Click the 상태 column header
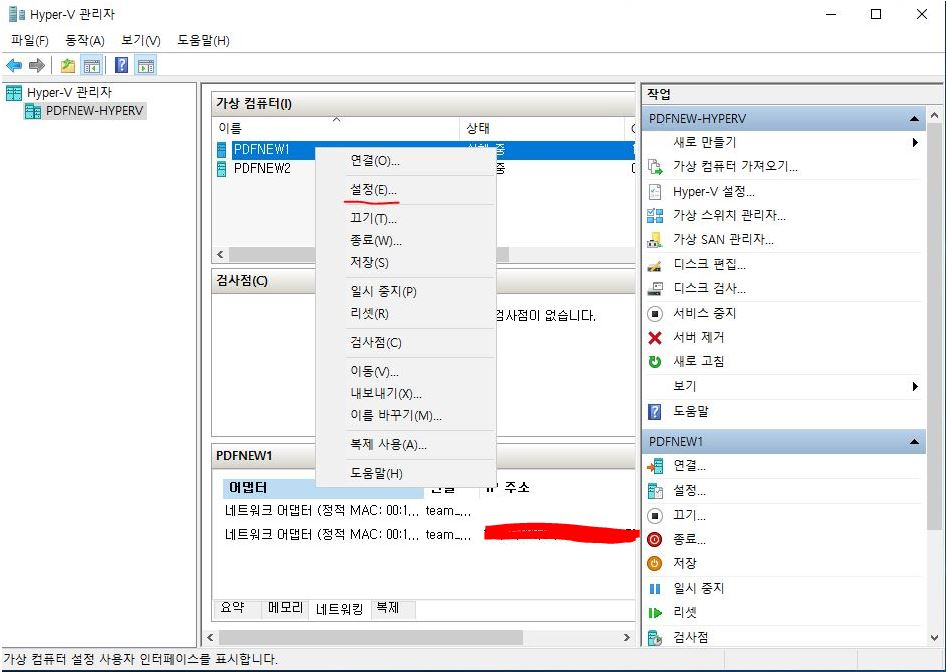 (x=541, y=128)
